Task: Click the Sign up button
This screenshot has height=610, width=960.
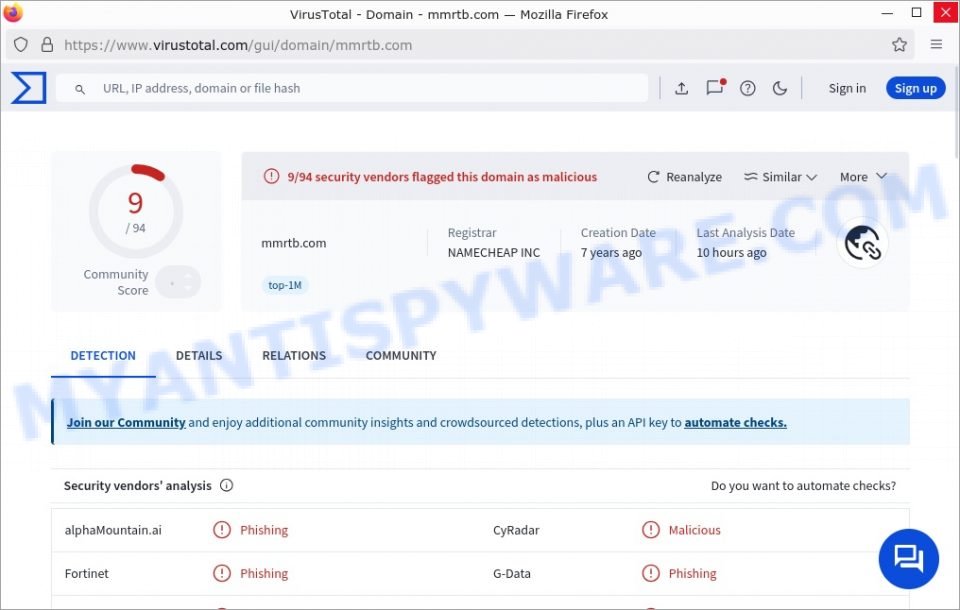Action: 915,88
